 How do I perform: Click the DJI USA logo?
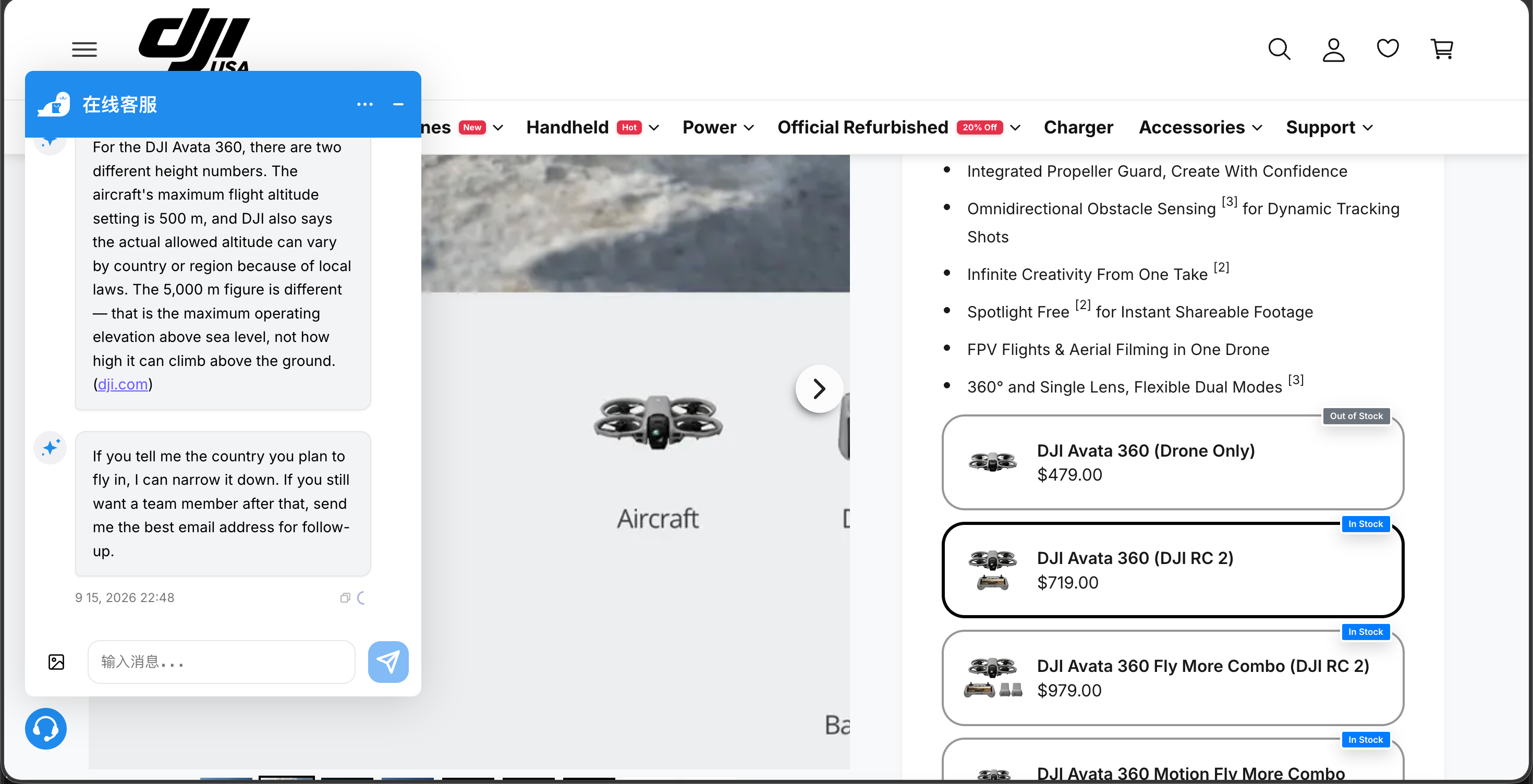pos(194,41)
